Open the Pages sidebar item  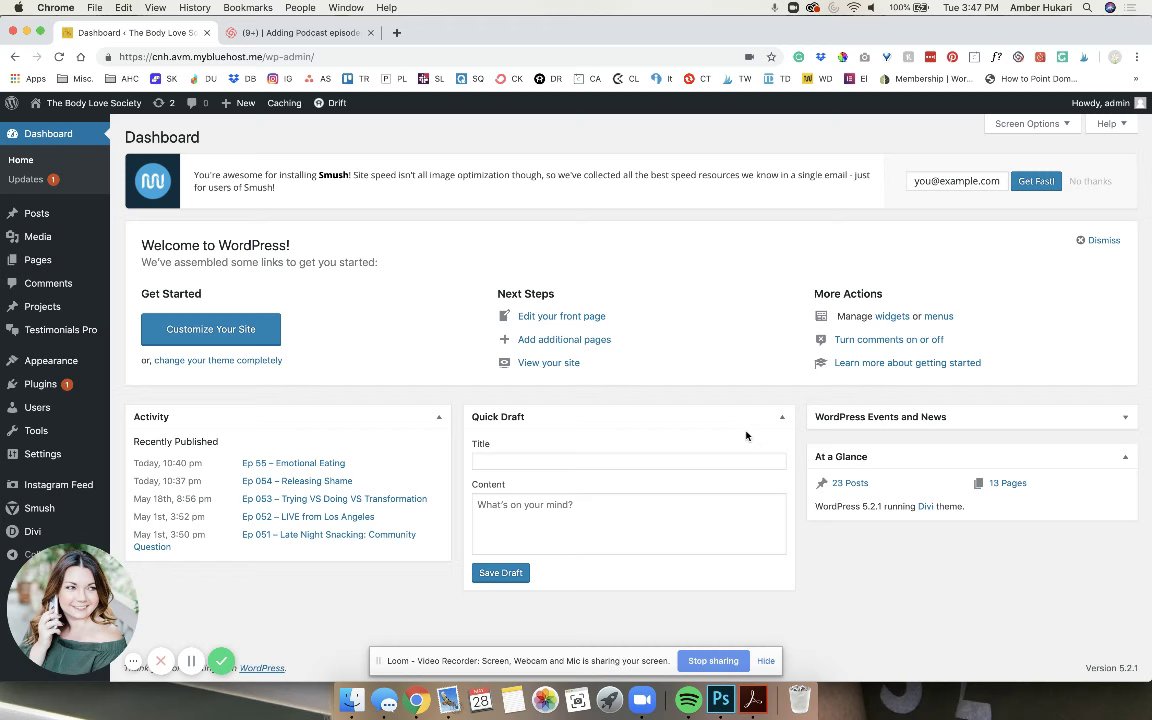click(37, 260)
